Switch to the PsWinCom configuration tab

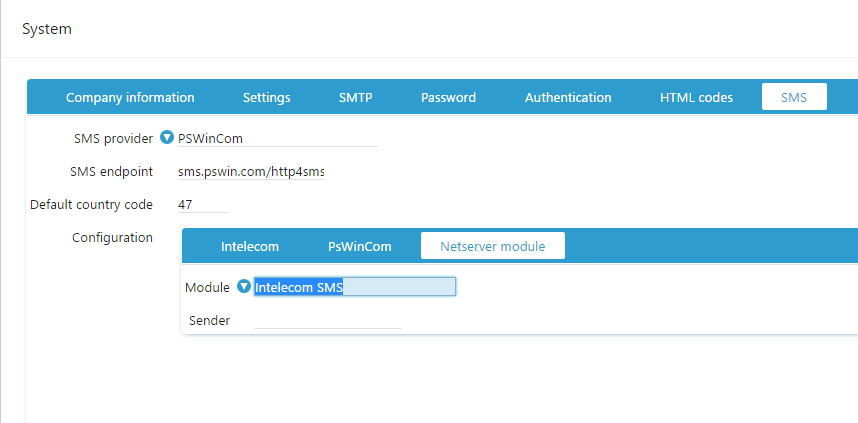360,246
